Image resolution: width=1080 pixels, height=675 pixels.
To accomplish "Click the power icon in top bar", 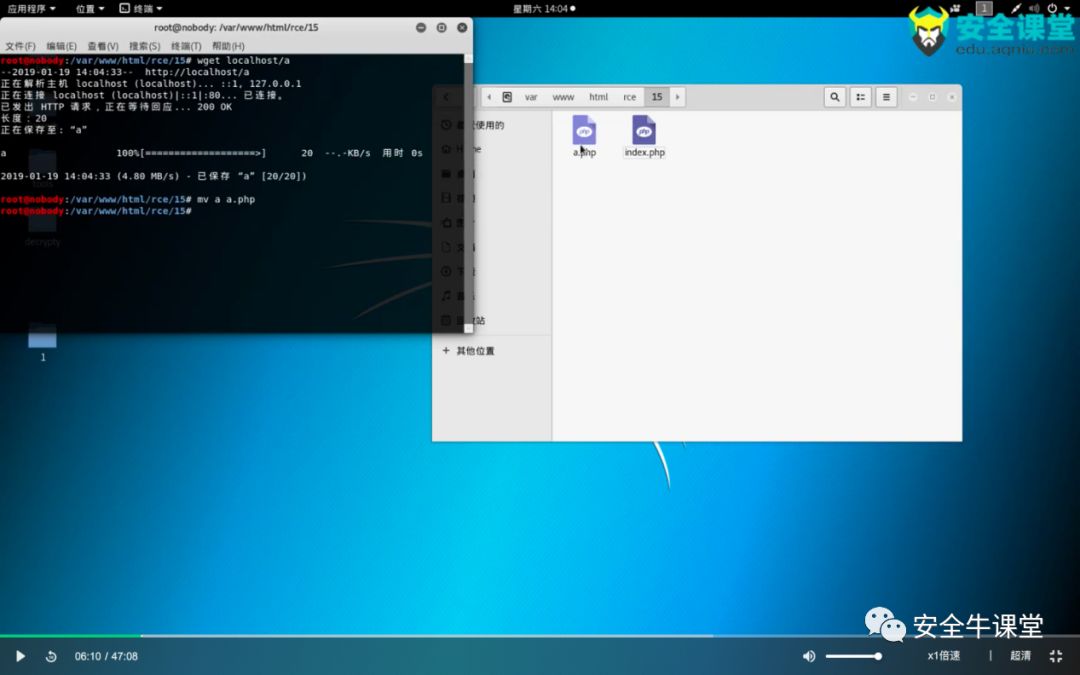I will 1052,8.
